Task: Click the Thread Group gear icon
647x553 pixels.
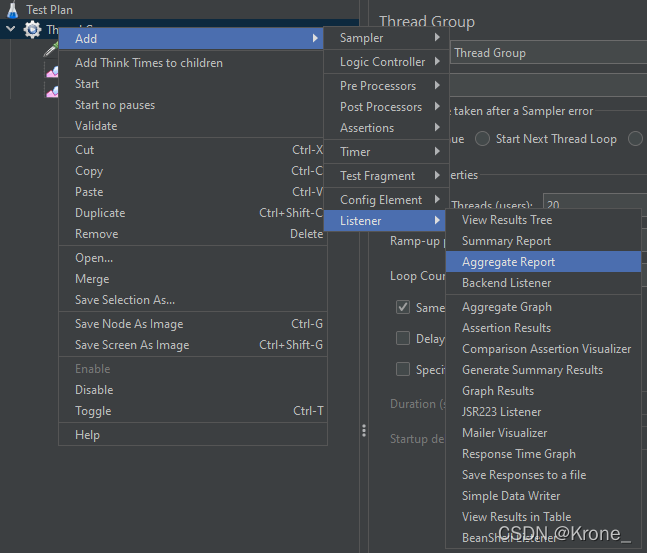Action: tap(32, 30)
